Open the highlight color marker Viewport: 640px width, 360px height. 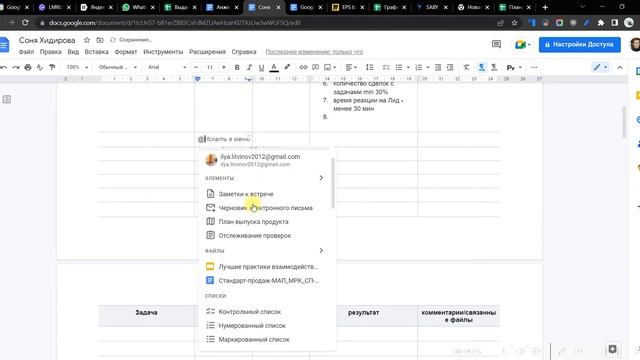tap(287, 67)
